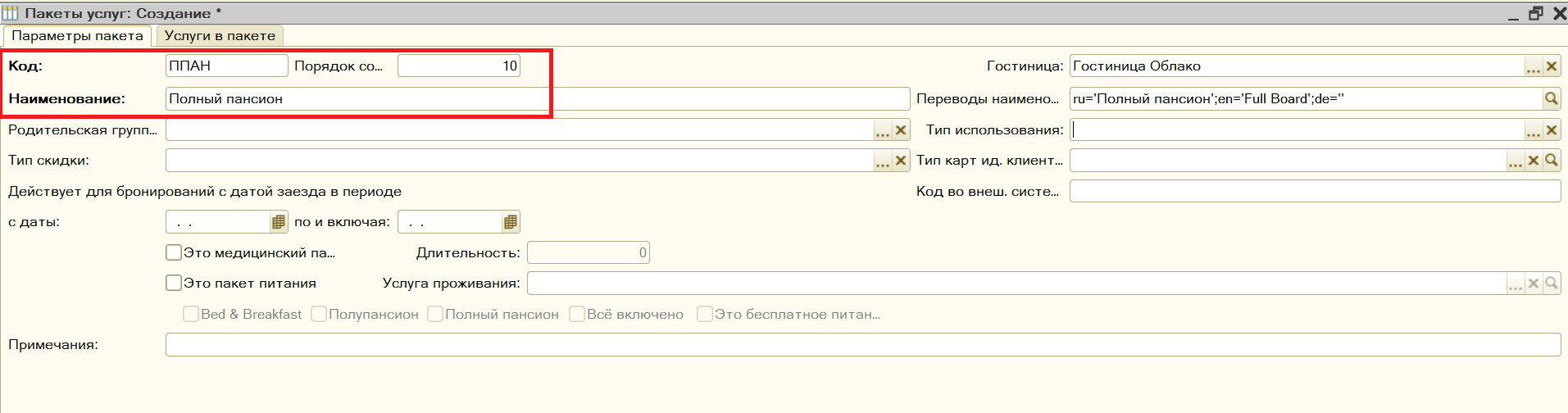Tick 'Это бесплатное питание' checkbox
The width and height of the screenshot is (1568, 413).
tap(705, 314)
